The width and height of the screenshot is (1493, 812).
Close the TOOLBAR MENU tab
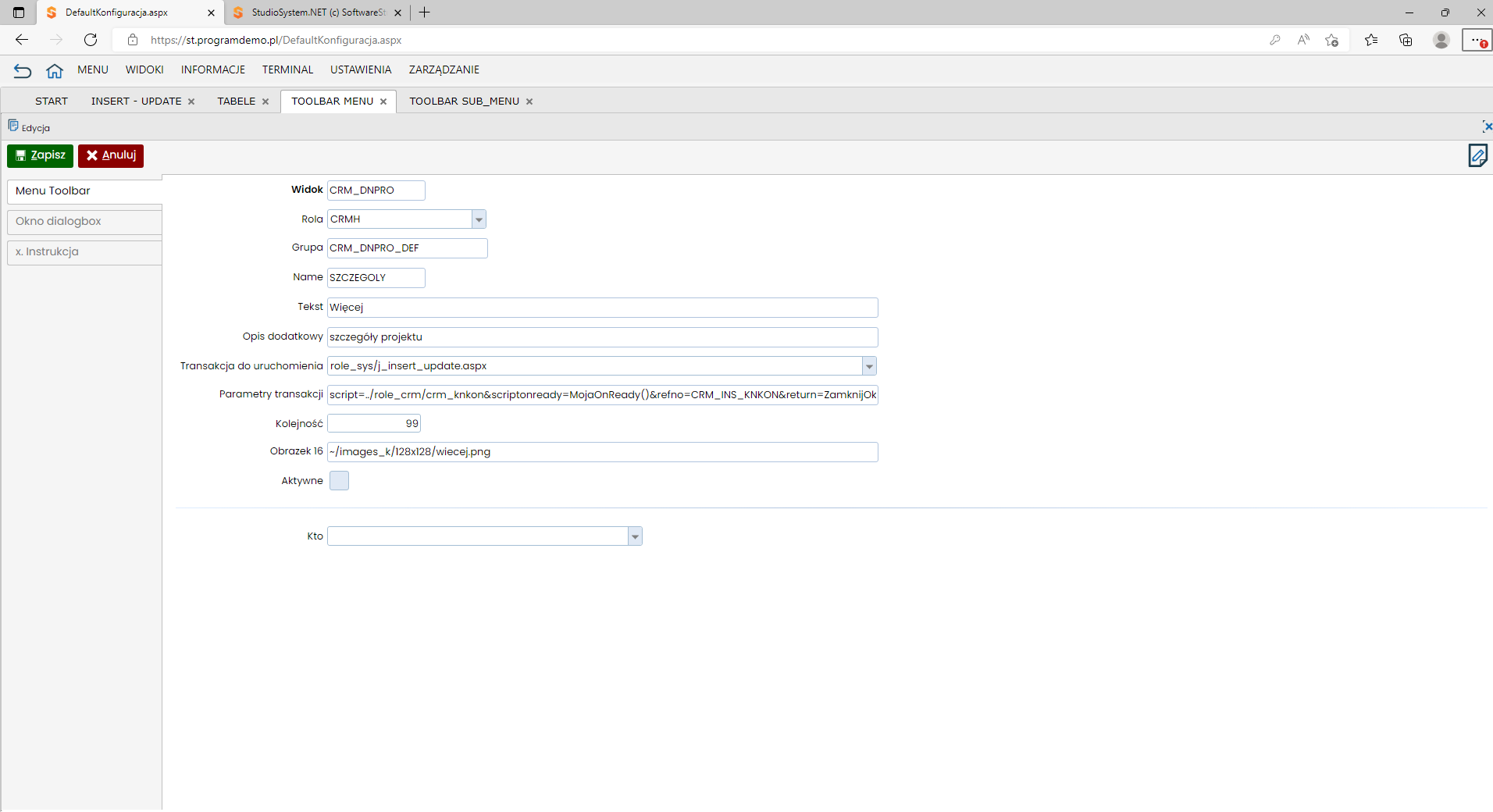coord(383,101)
